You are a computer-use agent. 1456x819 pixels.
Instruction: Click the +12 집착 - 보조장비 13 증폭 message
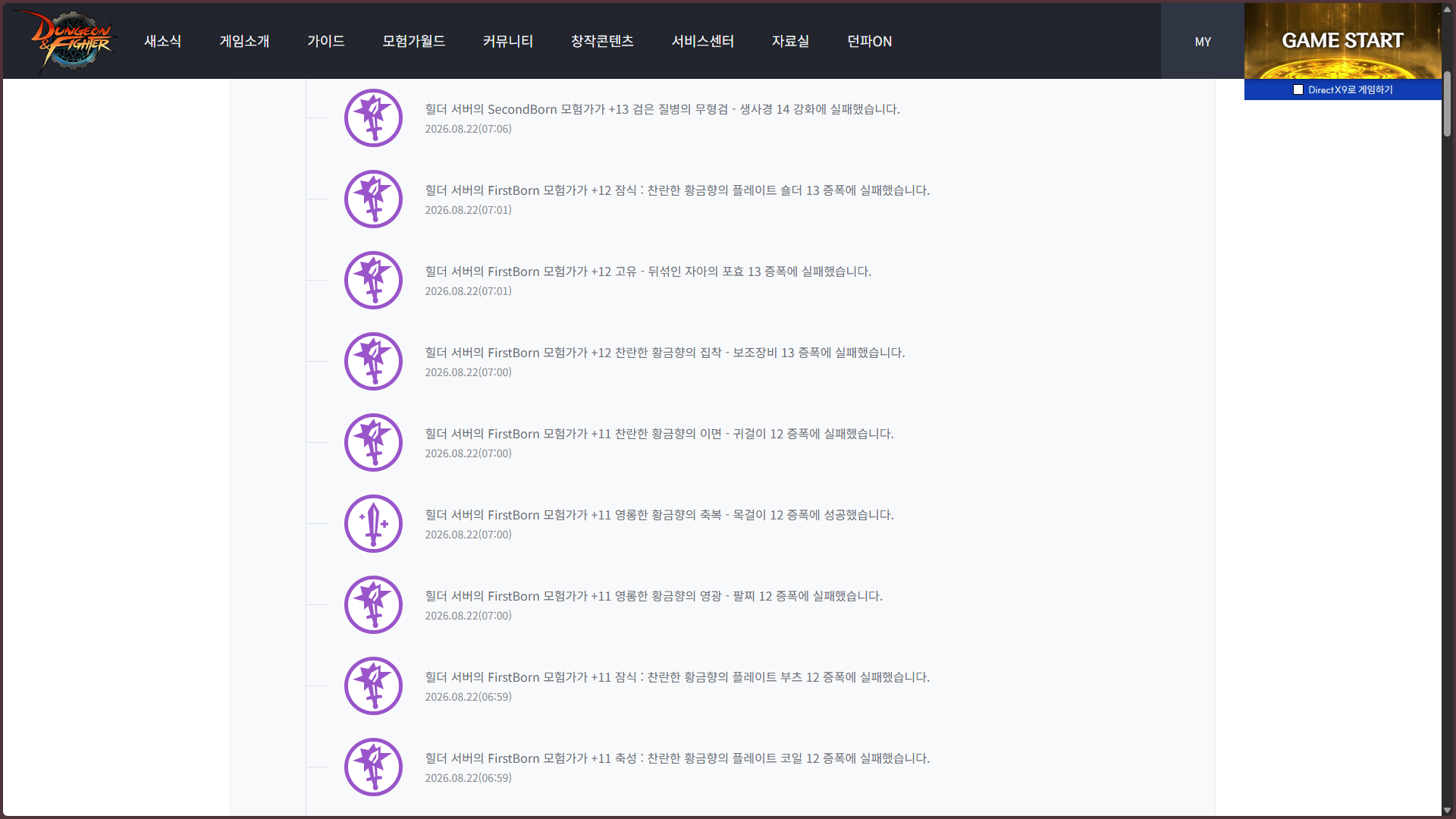click(665, 353)
